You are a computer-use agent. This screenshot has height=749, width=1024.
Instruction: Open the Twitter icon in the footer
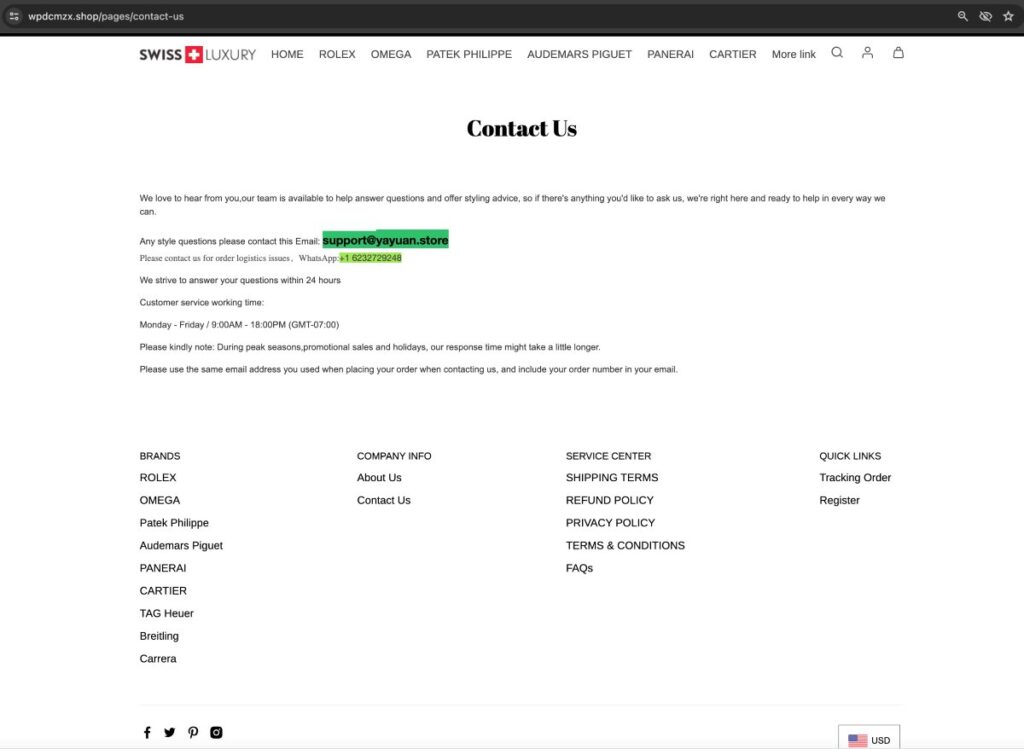coord(170,732)
